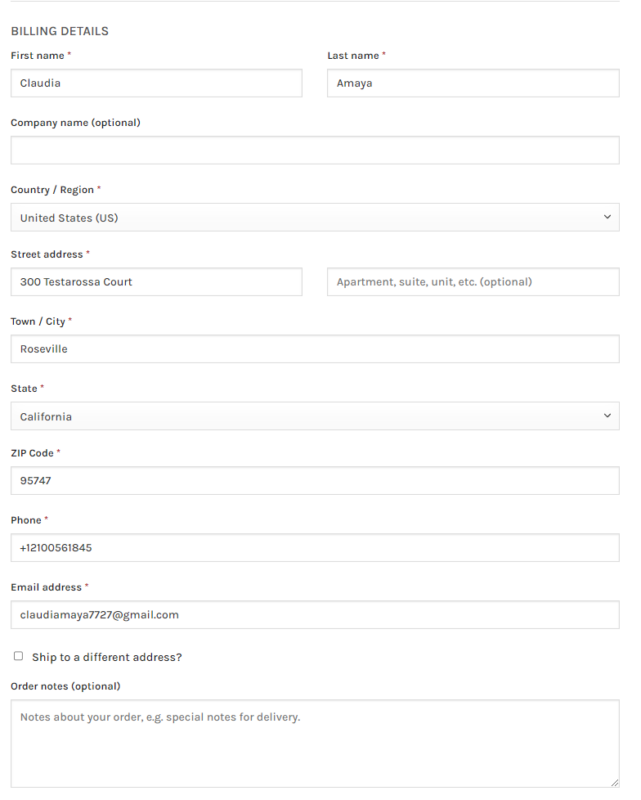The image size is (641, 800).
Task: Click the First name input field
Action: coord(156,83)
